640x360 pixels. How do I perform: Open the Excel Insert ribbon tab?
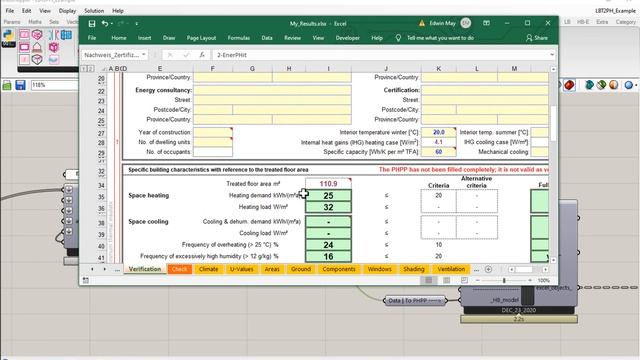click(144, 38)
